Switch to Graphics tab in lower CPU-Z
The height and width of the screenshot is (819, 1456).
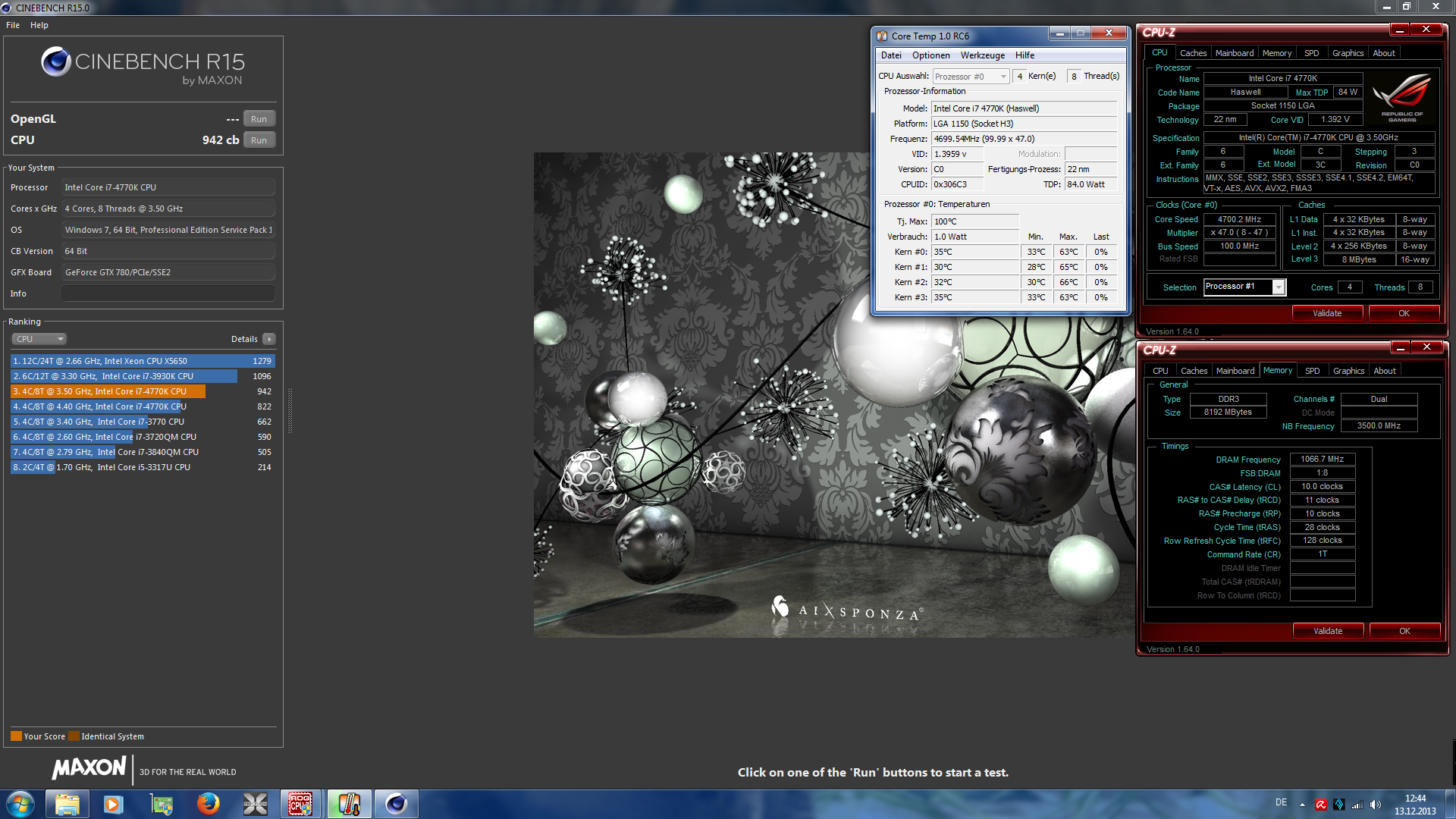tap(1348, 371)
